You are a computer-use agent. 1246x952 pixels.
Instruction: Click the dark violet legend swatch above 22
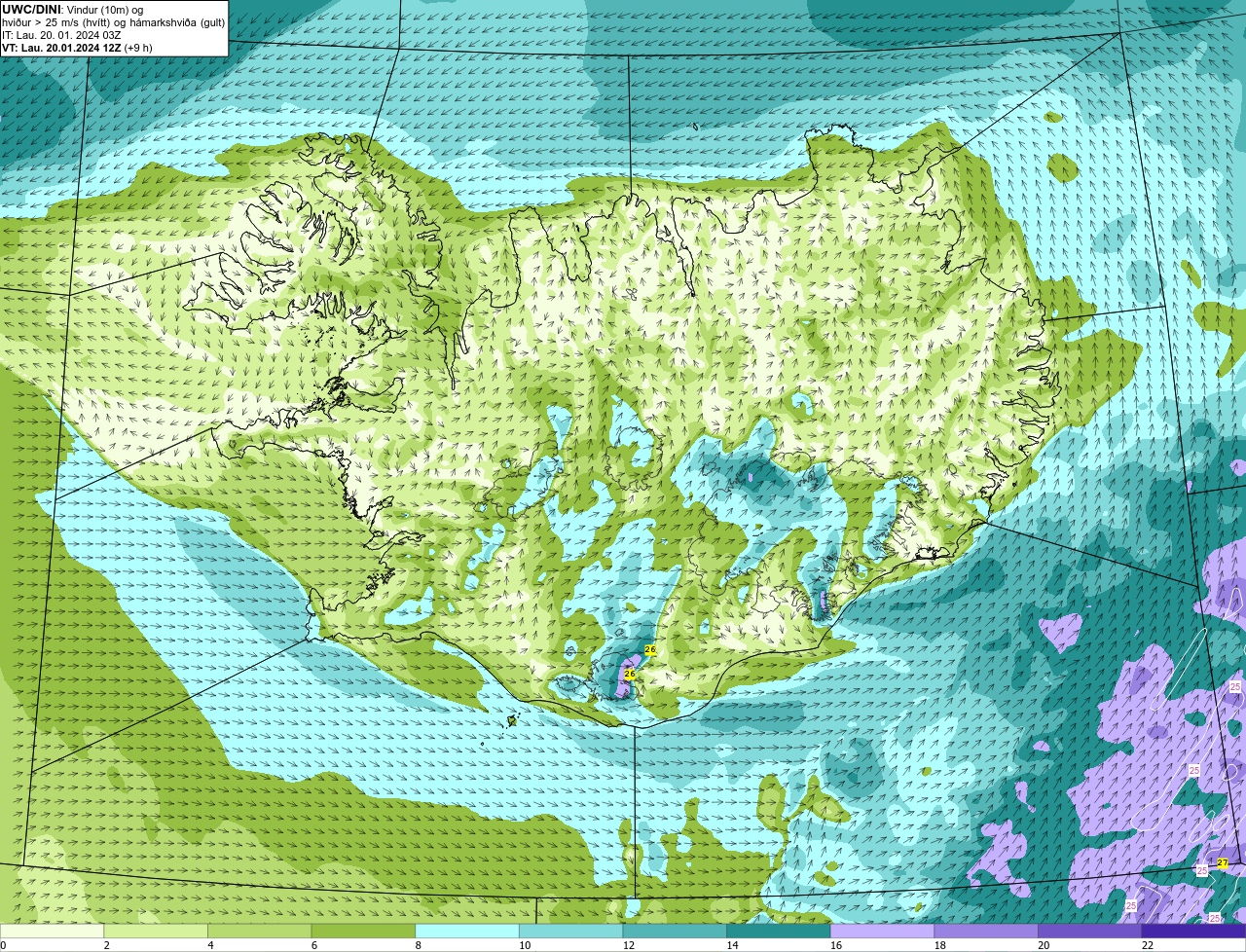pyautogui.click(x=1194, y=931)
